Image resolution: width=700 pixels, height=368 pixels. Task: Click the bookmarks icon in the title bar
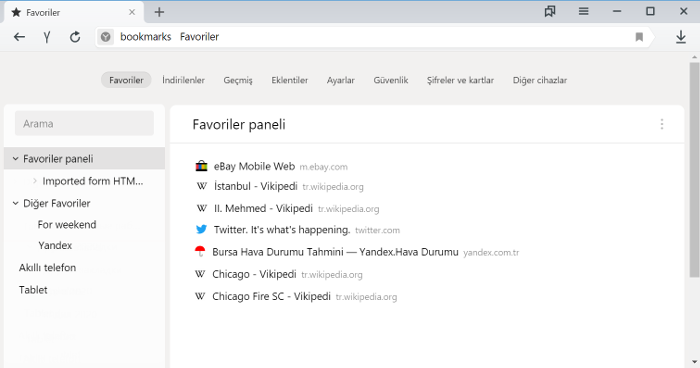point(550,12)
